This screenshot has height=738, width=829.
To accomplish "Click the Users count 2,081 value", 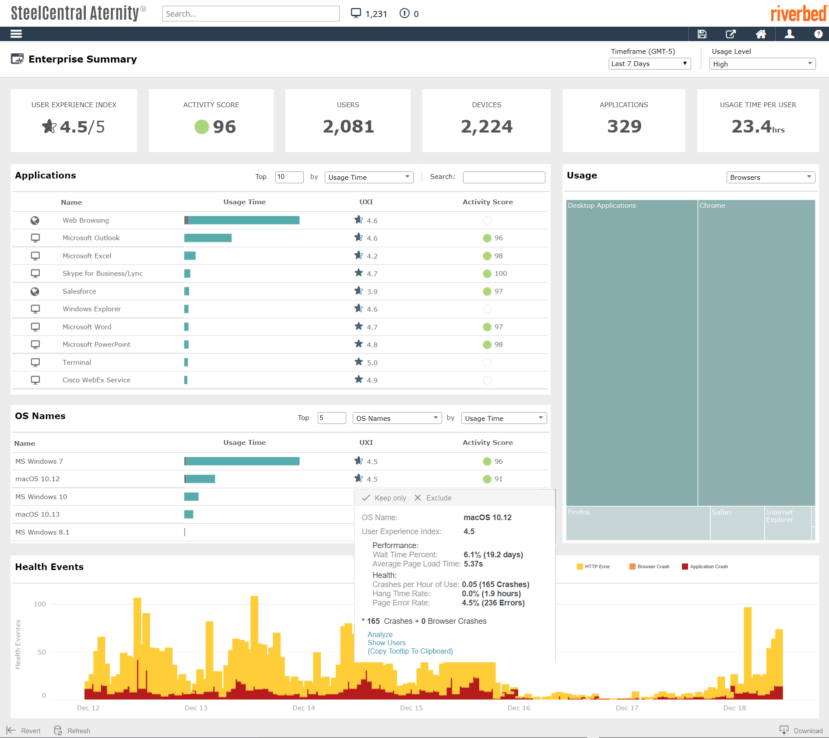I will [348, 126].
